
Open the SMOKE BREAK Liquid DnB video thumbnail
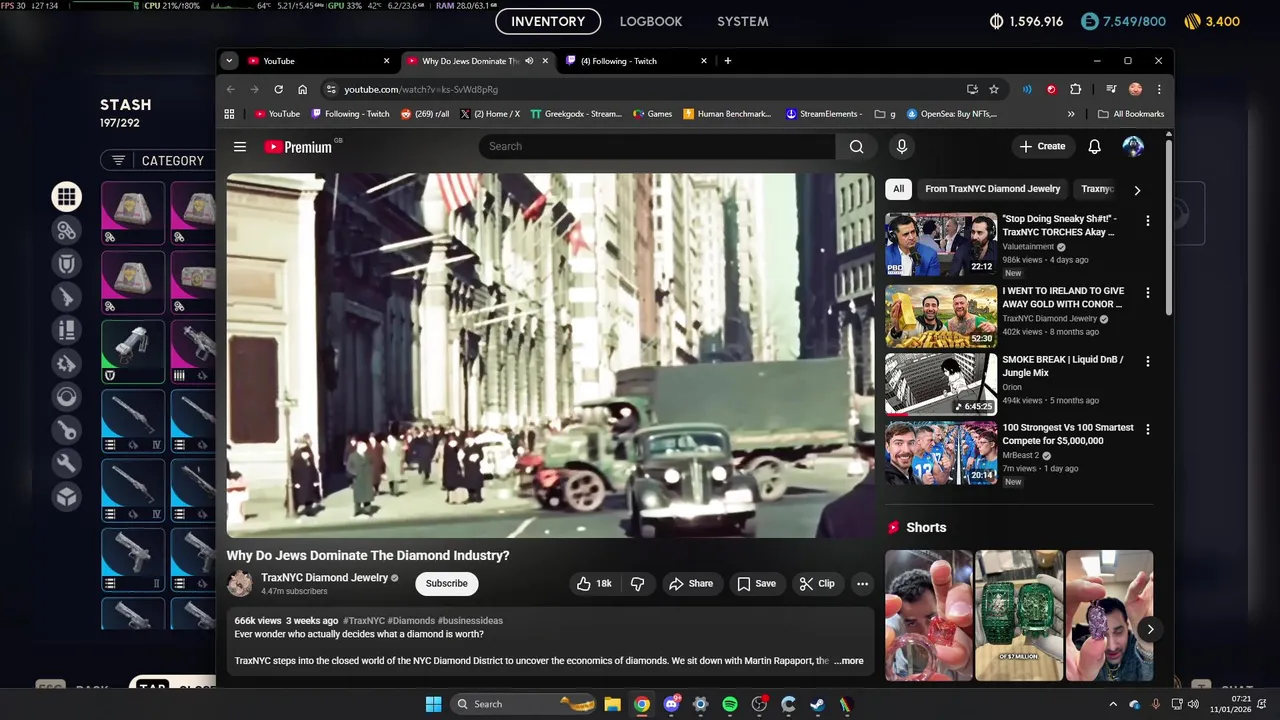[x=941, y=384]
